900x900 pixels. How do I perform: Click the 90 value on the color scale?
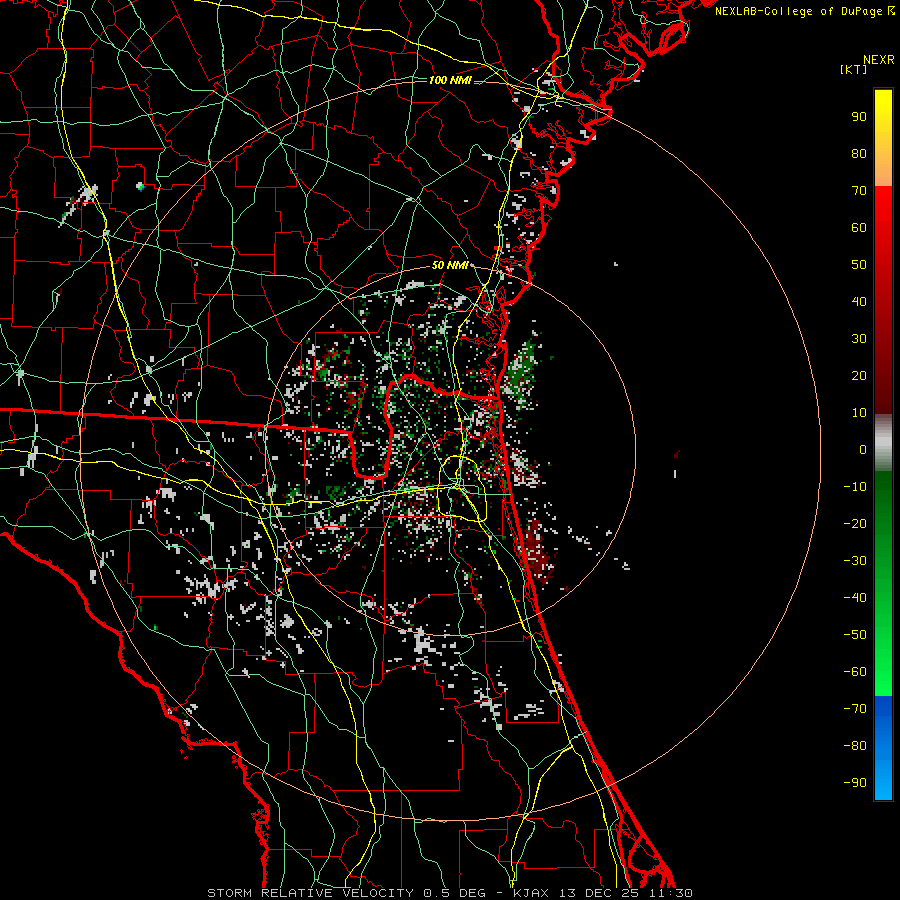[x=859, y=117]
